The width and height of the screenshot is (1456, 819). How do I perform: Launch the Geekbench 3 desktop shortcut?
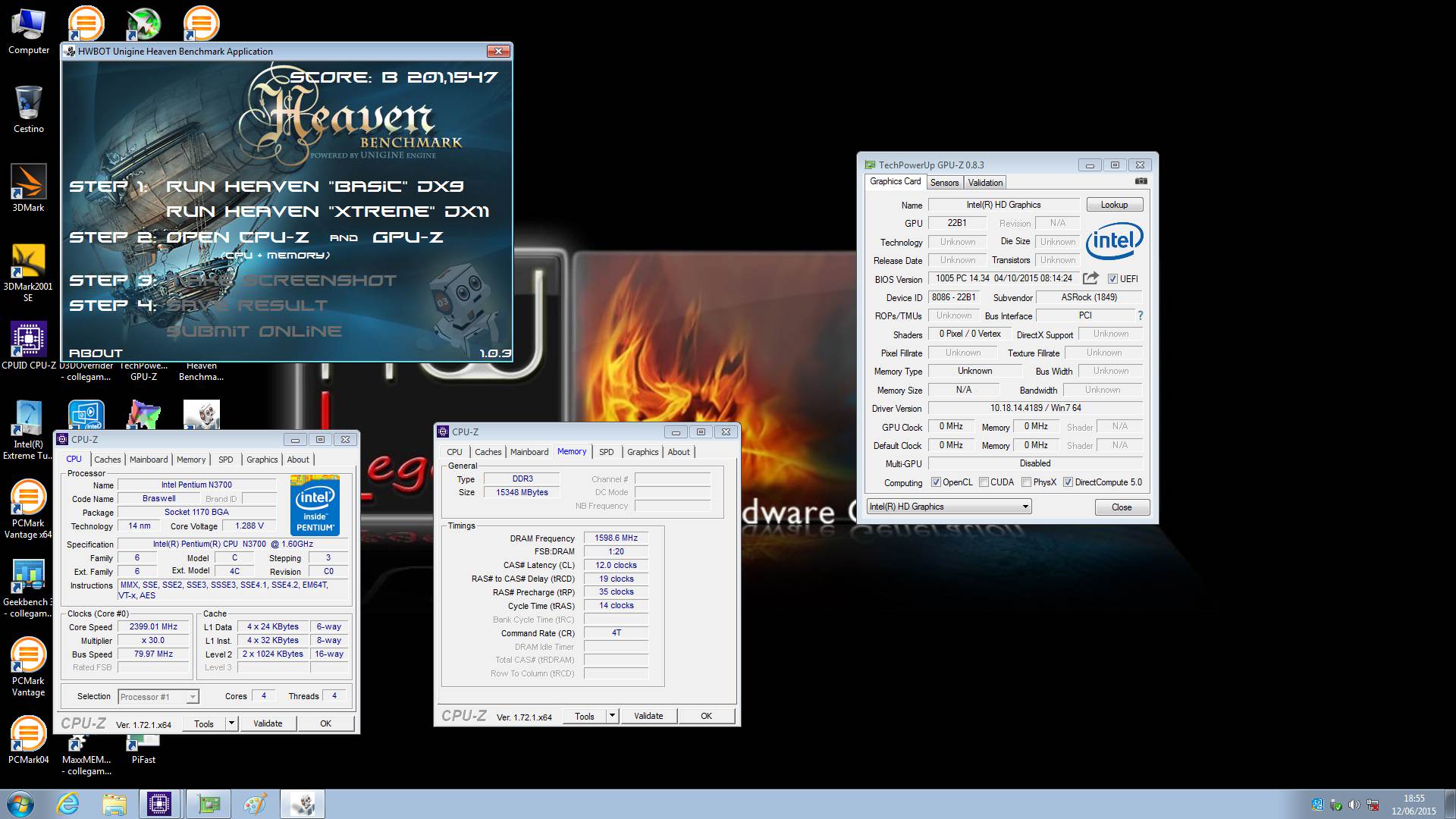pos(28,588)
